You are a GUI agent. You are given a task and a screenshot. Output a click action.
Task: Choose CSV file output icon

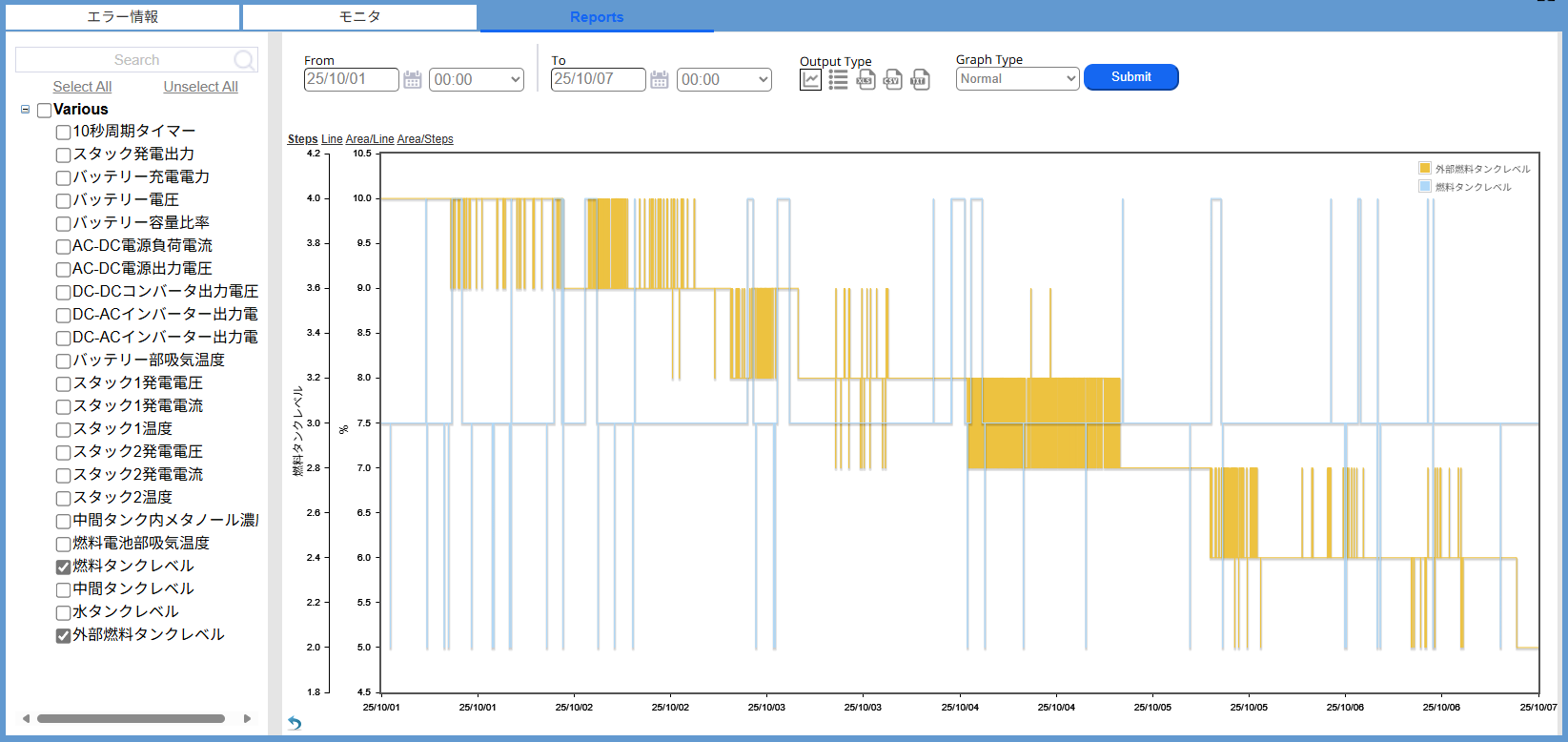click(x=892, y=80)
